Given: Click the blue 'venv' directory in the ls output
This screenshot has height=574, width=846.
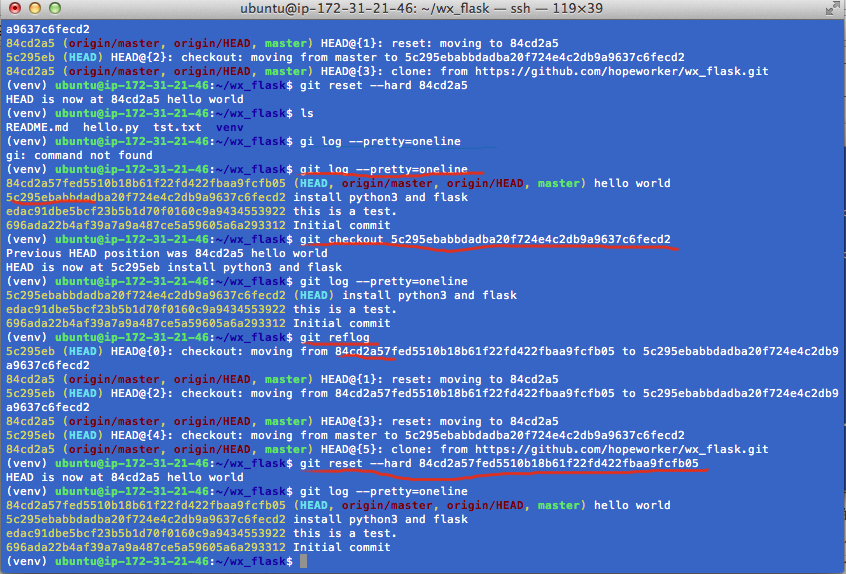Looking at the screenshot, I should 229,127.
